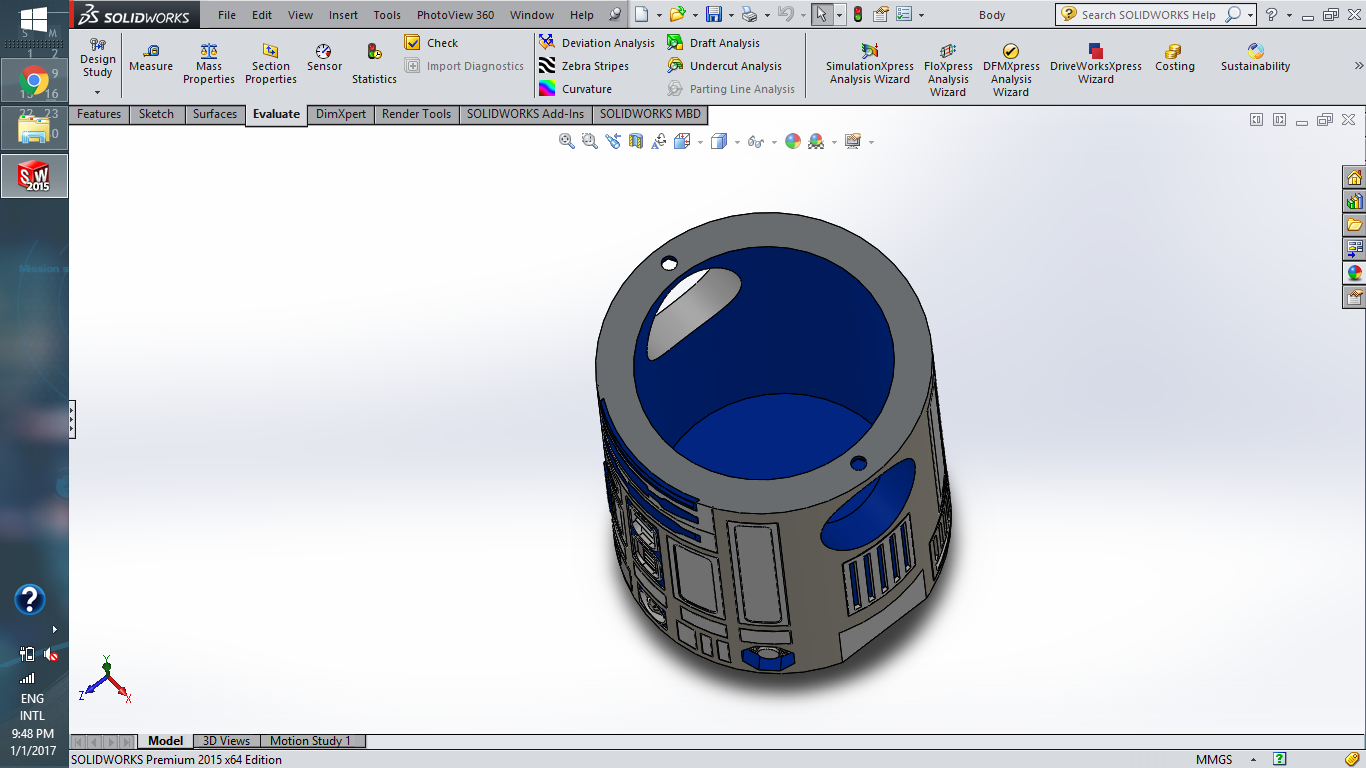The height and width of the screenshot is (768, 1366).
Task: Enable Draft Analysis
Action: [x=727, y=43]
